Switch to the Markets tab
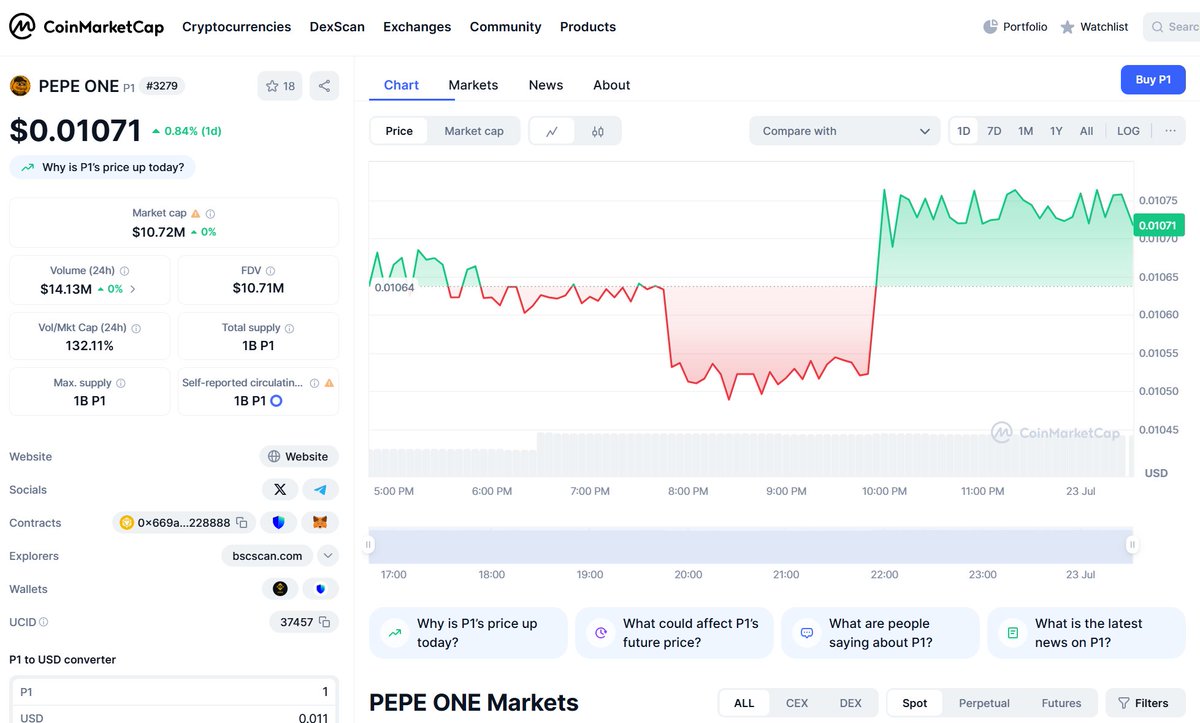 click(473, 85)
